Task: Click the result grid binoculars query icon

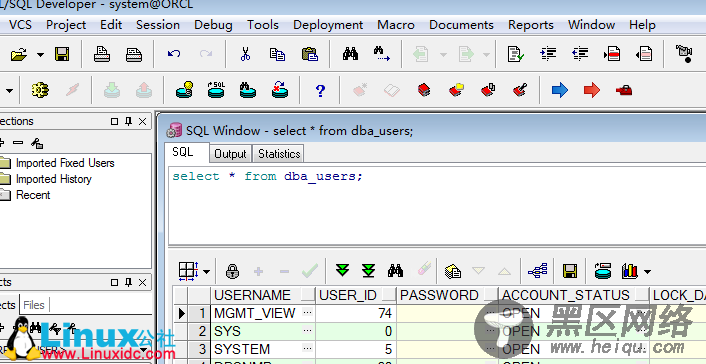Action: [x=395, y=271]
